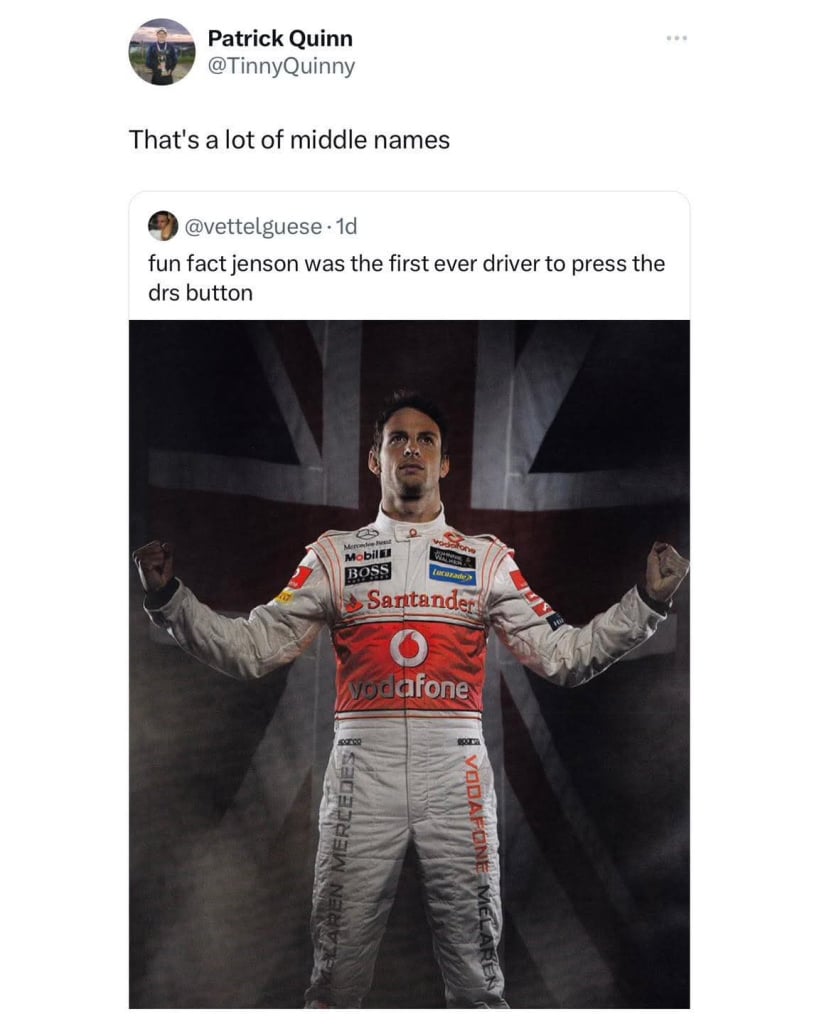Screen dimensions: 819x1024
Task: Click the white vodafone wordmark on the suit
Action: [410, 689]
